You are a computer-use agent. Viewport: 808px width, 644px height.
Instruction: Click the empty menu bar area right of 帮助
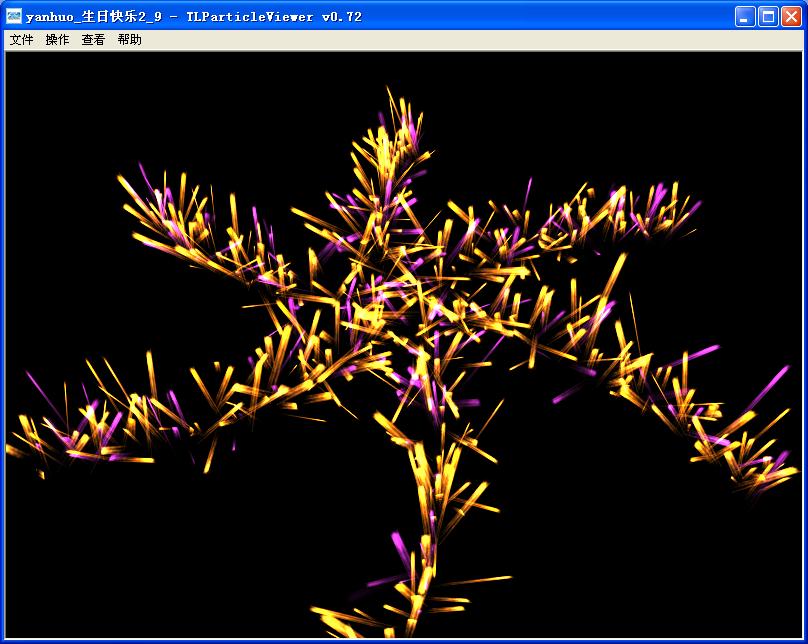464,40
